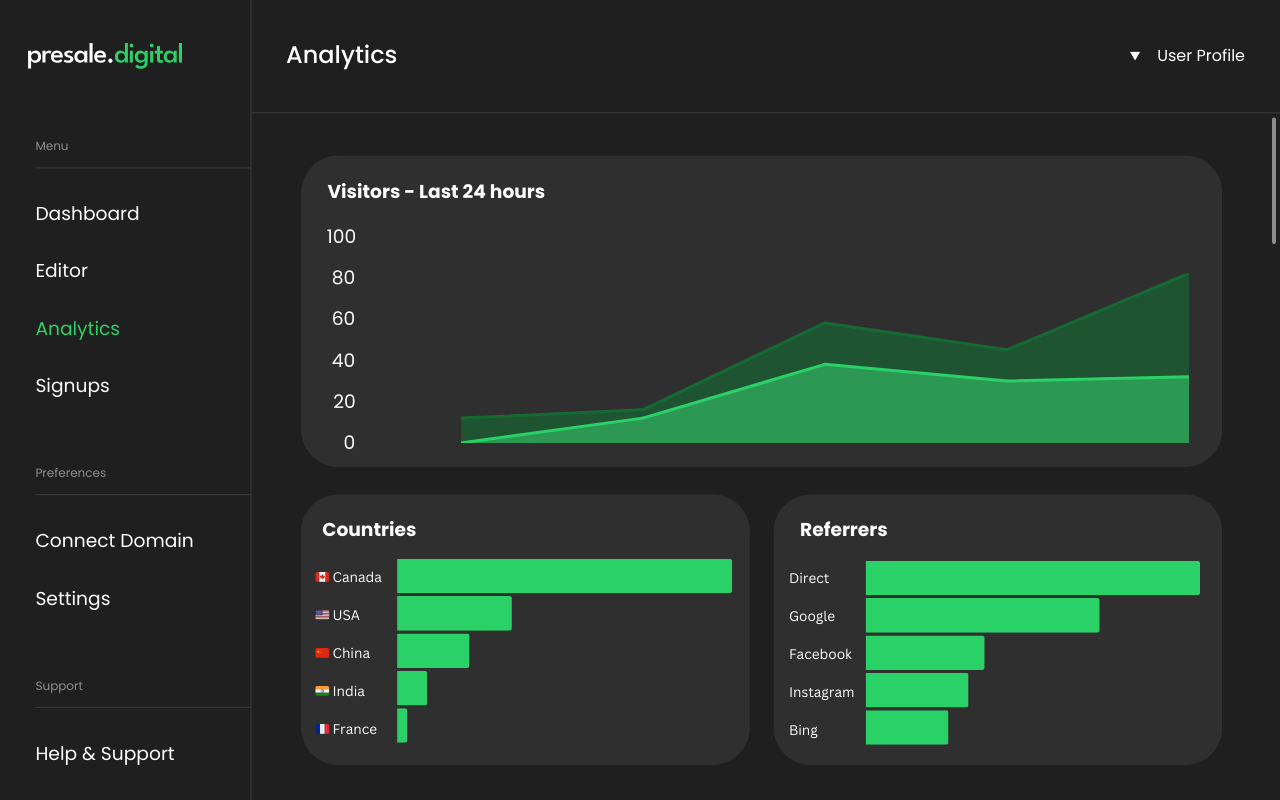Open the User Profile menu label

click(x=1200, y=56)
